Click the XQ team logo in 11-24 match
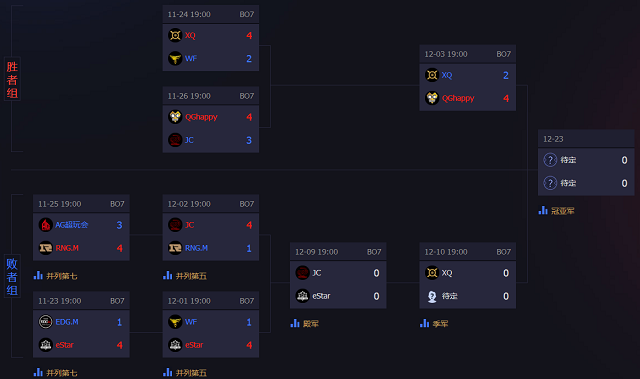640x379 pixels. tap(175, 35)
